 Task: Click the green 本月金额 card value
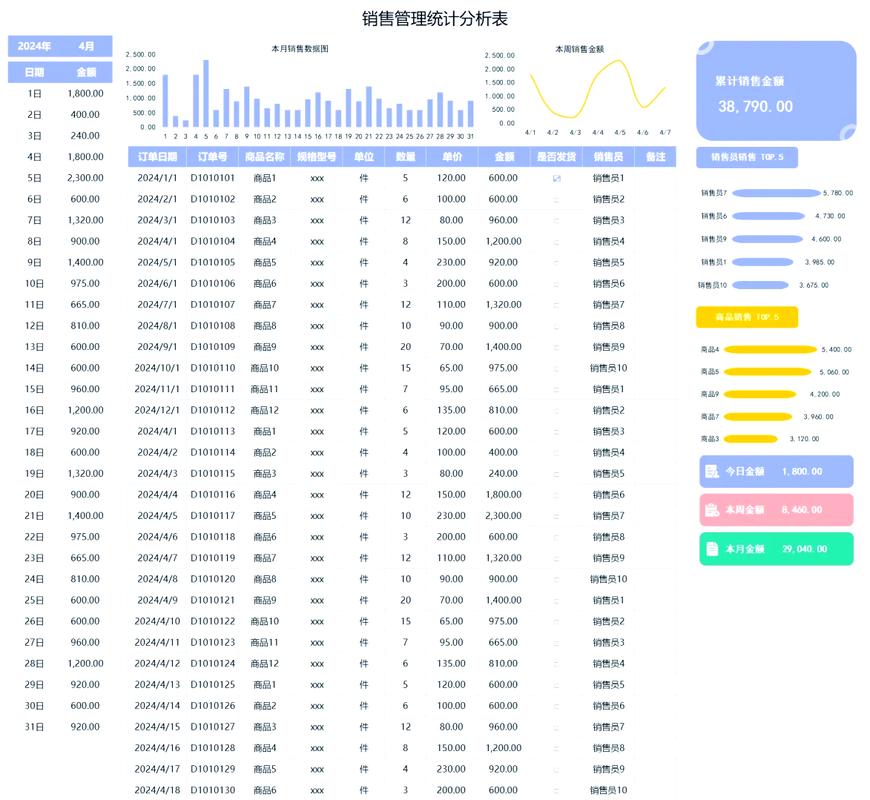tap(805, 549)
